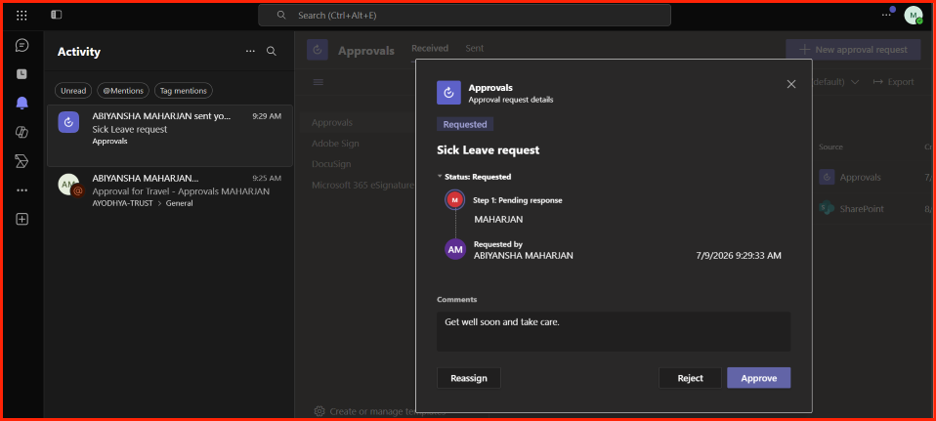
Task: Click the Approvals icon in dialog header
Action: (x=448, y=93)
